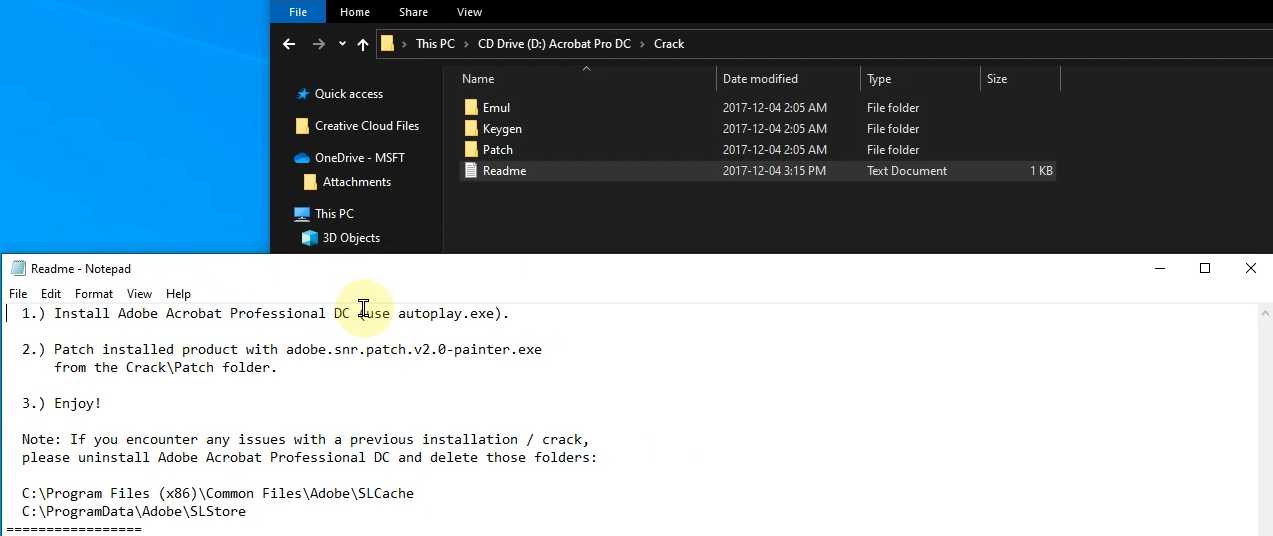Open 3D Objects in the sidebar
This screenshot has height=536, width=1273.
[350, 238]
